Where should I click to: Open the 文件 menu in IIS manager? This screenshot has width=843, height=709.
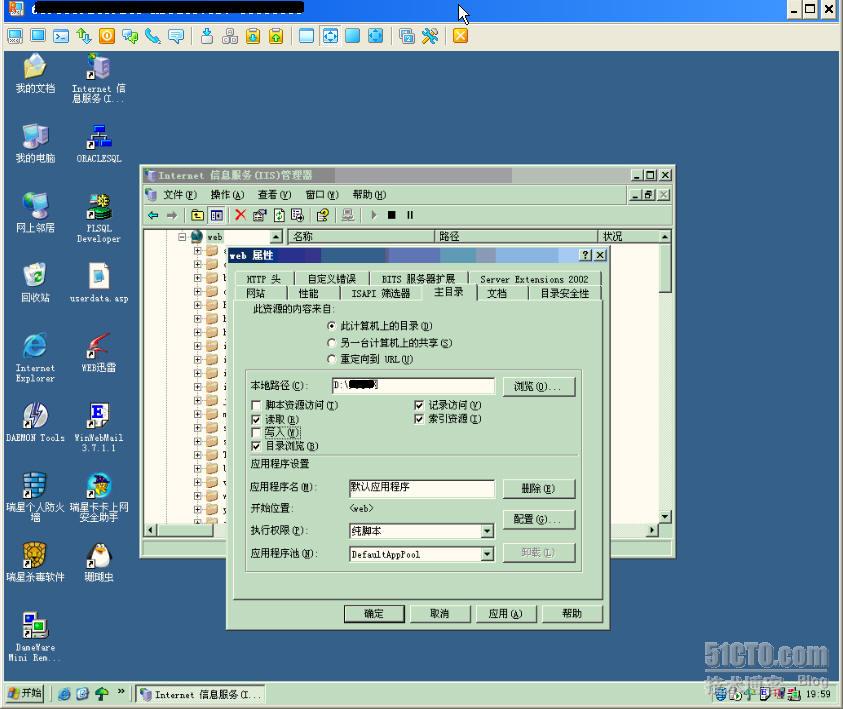pos(180,195)
